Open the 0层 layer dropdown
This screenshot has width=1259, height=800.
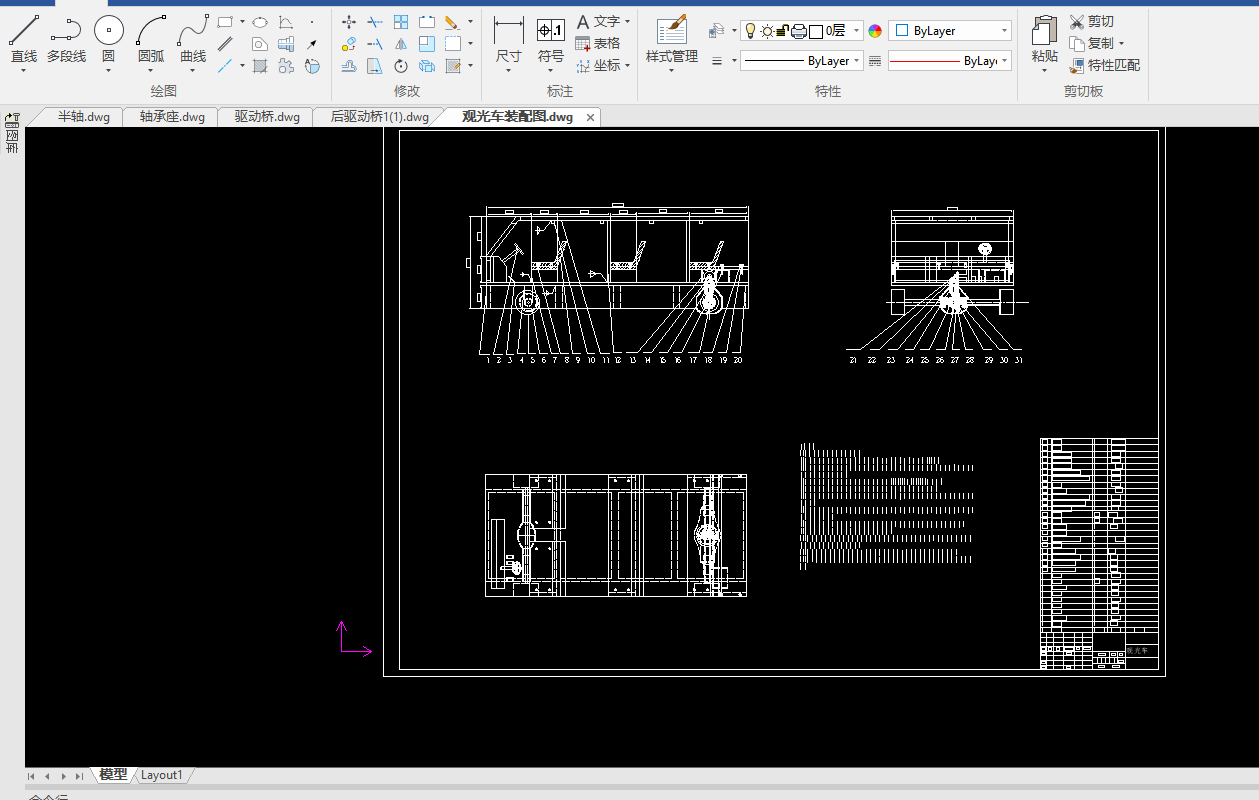(856, 31)
